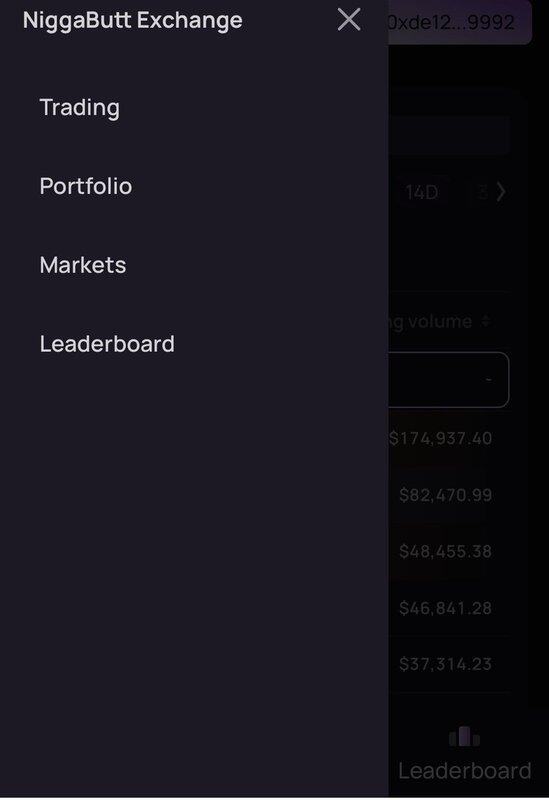Focus the dimmed search bar below the header
The image size is (549, 800).
[449, 135]
